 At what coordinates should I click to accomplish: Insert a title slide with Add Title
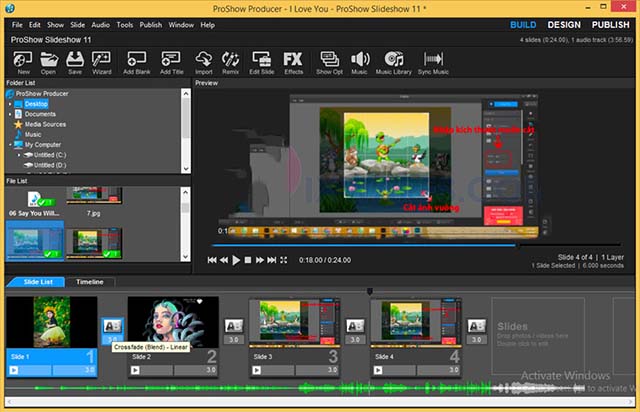click(171, 63)
